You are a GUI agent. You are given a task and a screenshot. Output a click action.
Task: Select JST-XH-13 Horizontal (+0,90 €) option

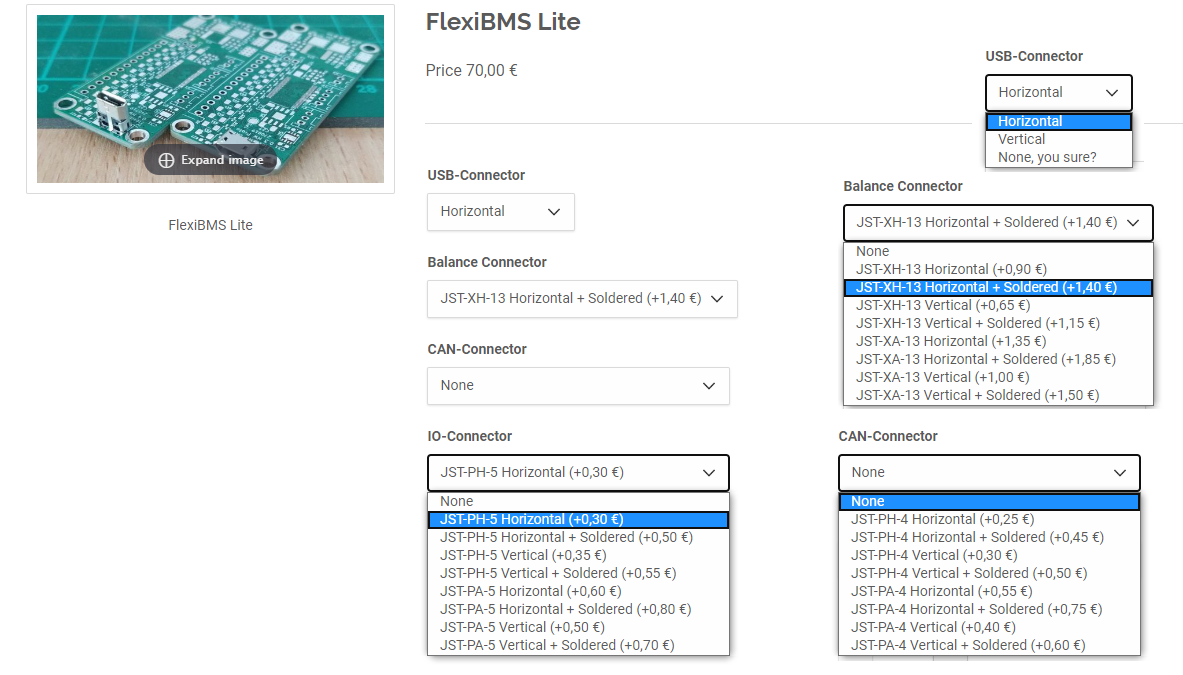[x=951, y=270]
